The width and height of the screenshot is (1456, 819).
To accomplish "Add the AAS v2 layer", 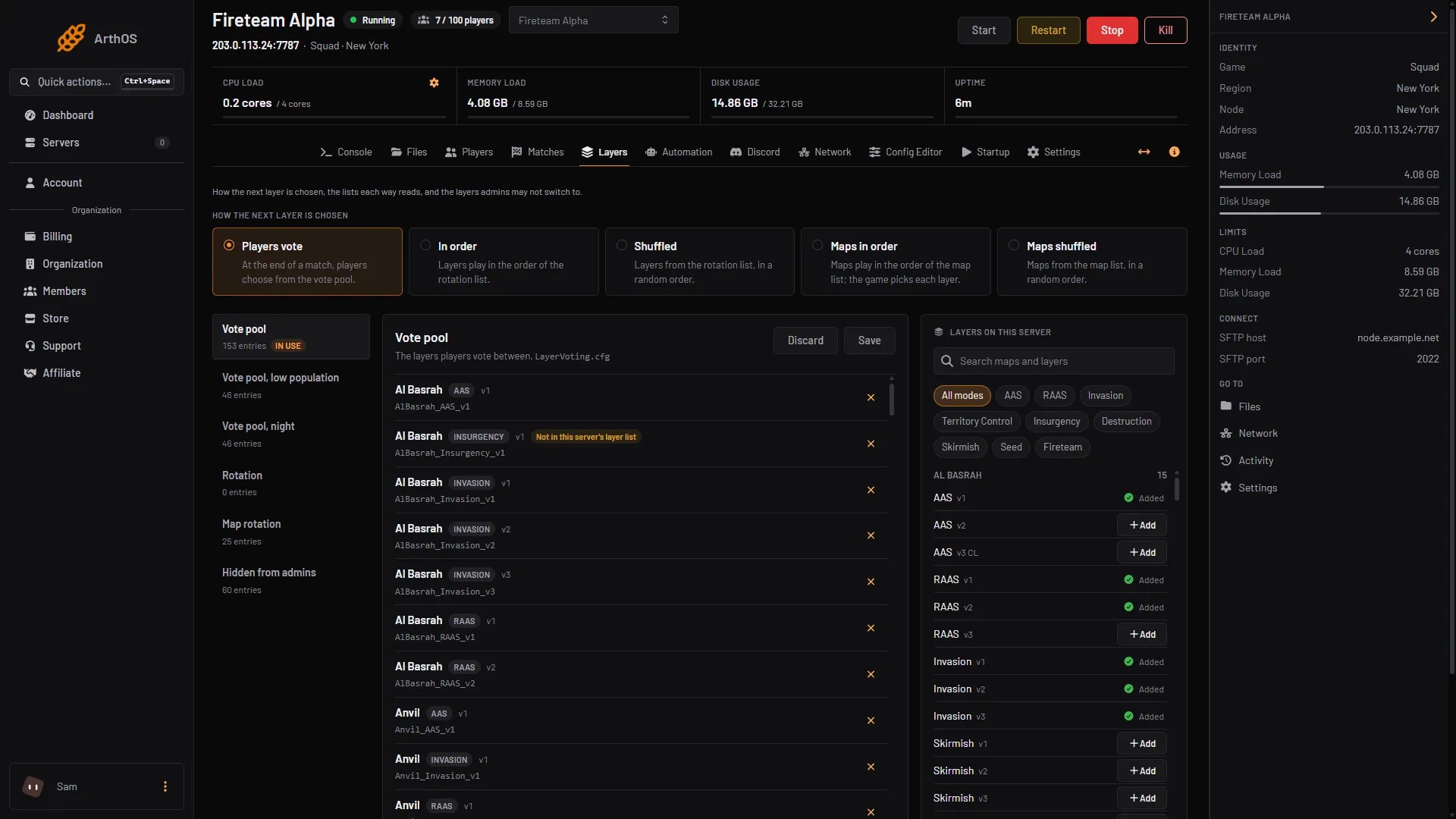I will tap(1142, 526).
